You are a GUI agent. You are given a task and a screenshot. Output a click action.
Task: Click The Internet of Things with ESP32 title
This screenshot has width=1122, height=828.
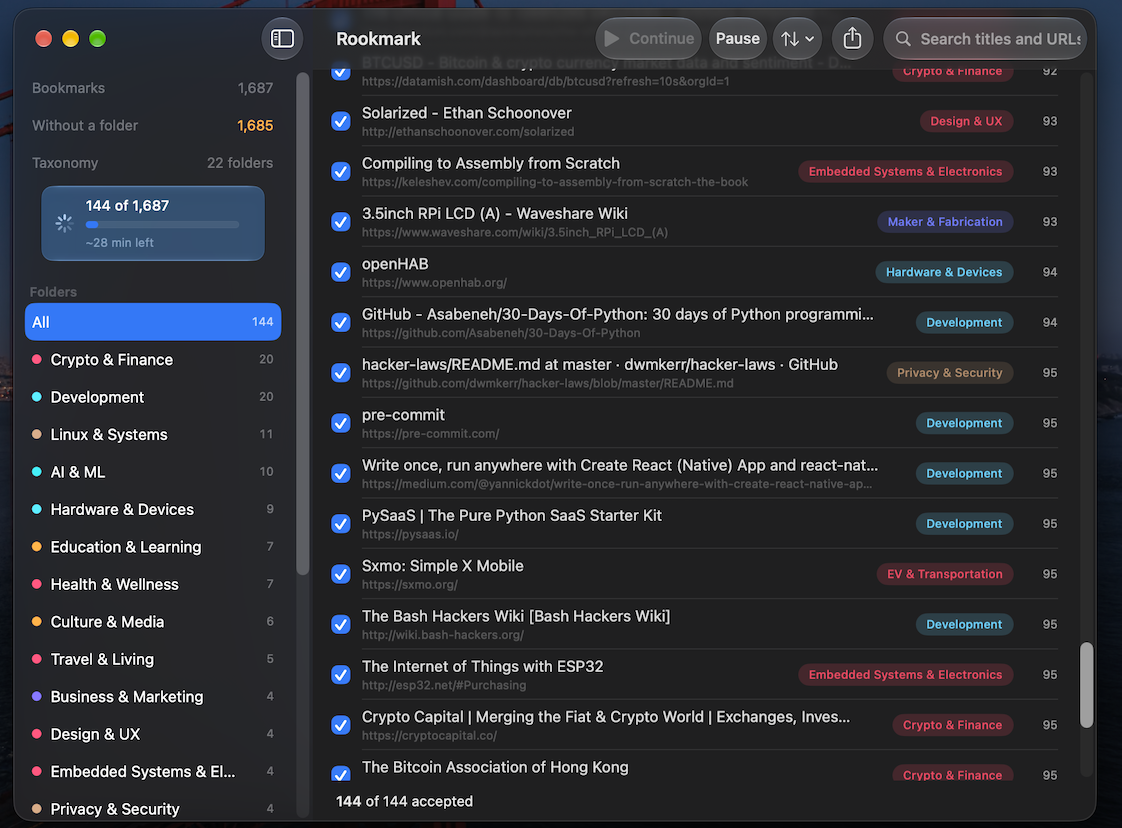(x=482, y=666)
